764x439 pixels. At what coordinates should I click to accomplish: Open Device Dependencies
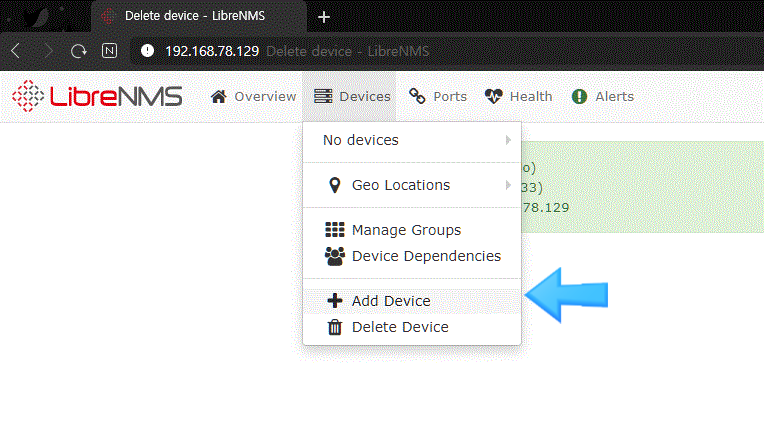click(x=412, y=256)
